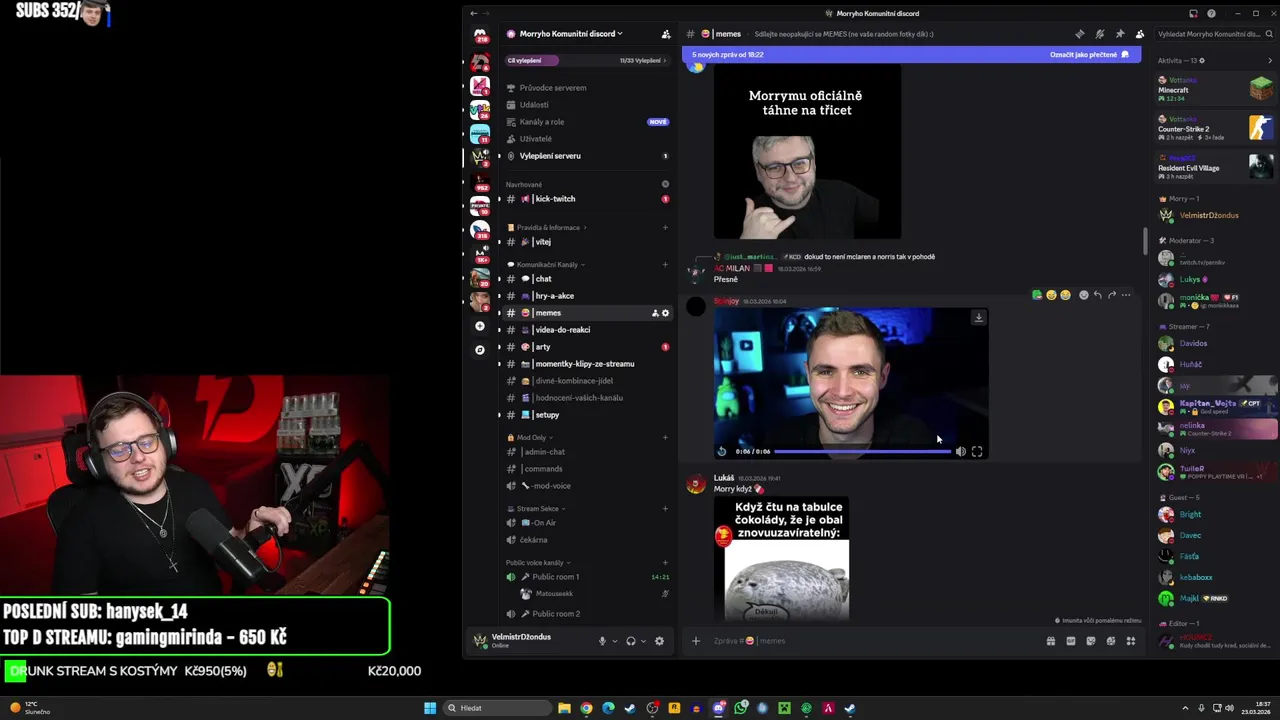Reply to the hovered message
This screenshot has height=720, width=1280.
(x=1097, y=295)
